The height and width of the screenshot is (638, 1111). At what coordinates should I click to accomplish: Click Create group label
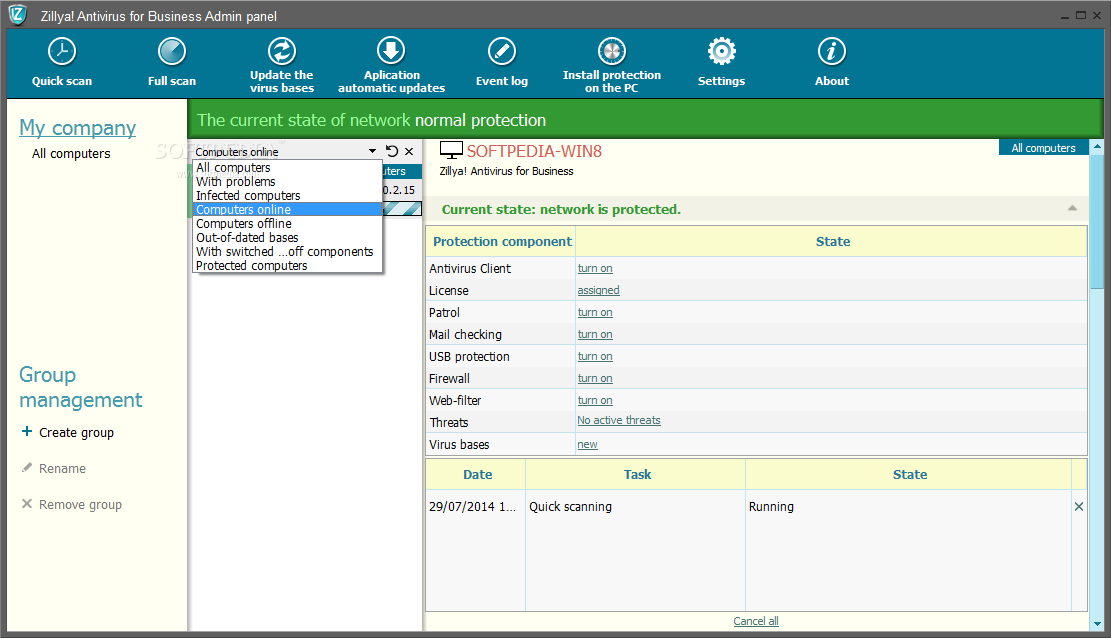pyautogui.click(x=77, y=432)
